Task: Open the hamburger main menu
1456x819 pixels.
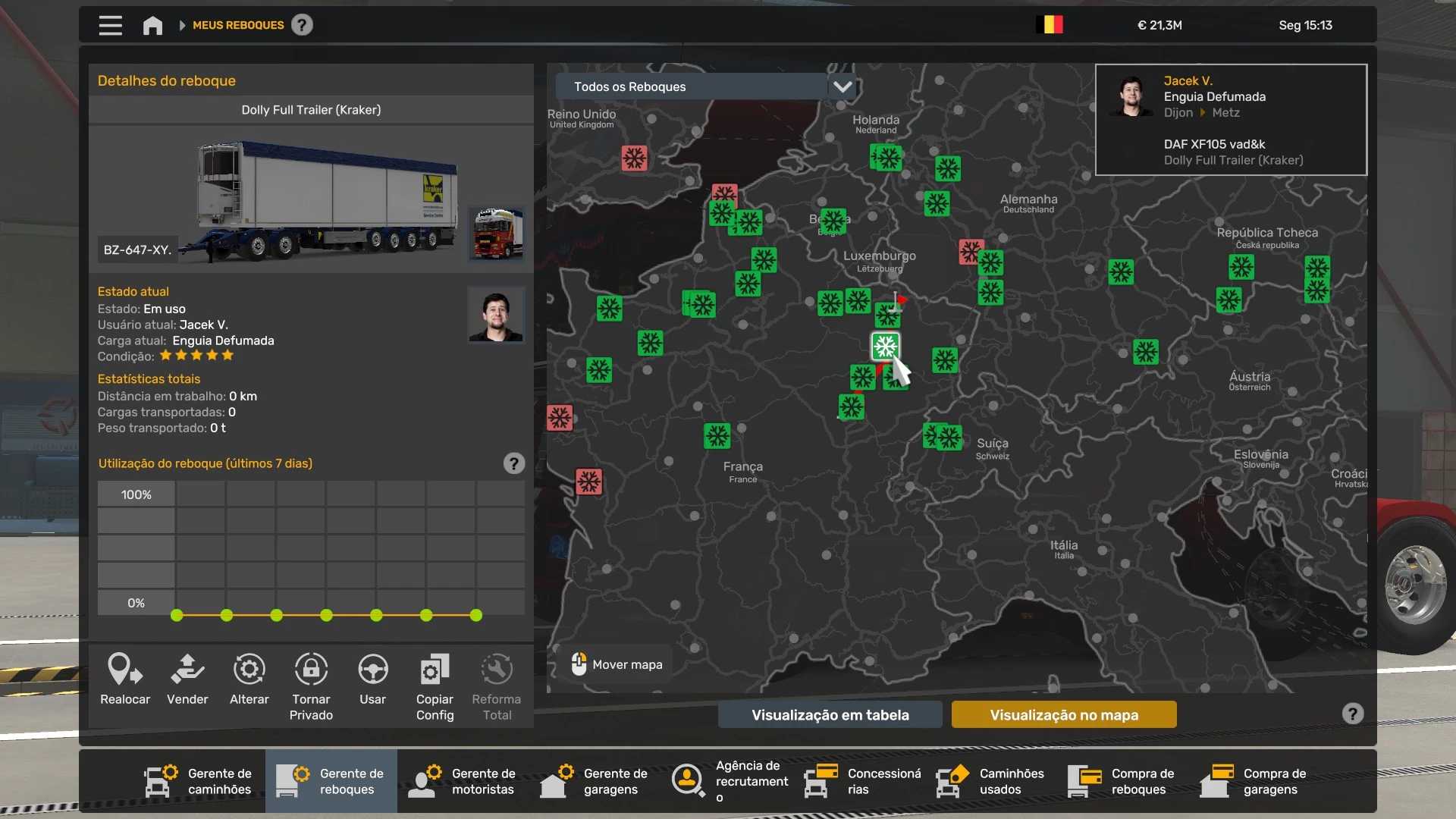Action: point(110,25)
